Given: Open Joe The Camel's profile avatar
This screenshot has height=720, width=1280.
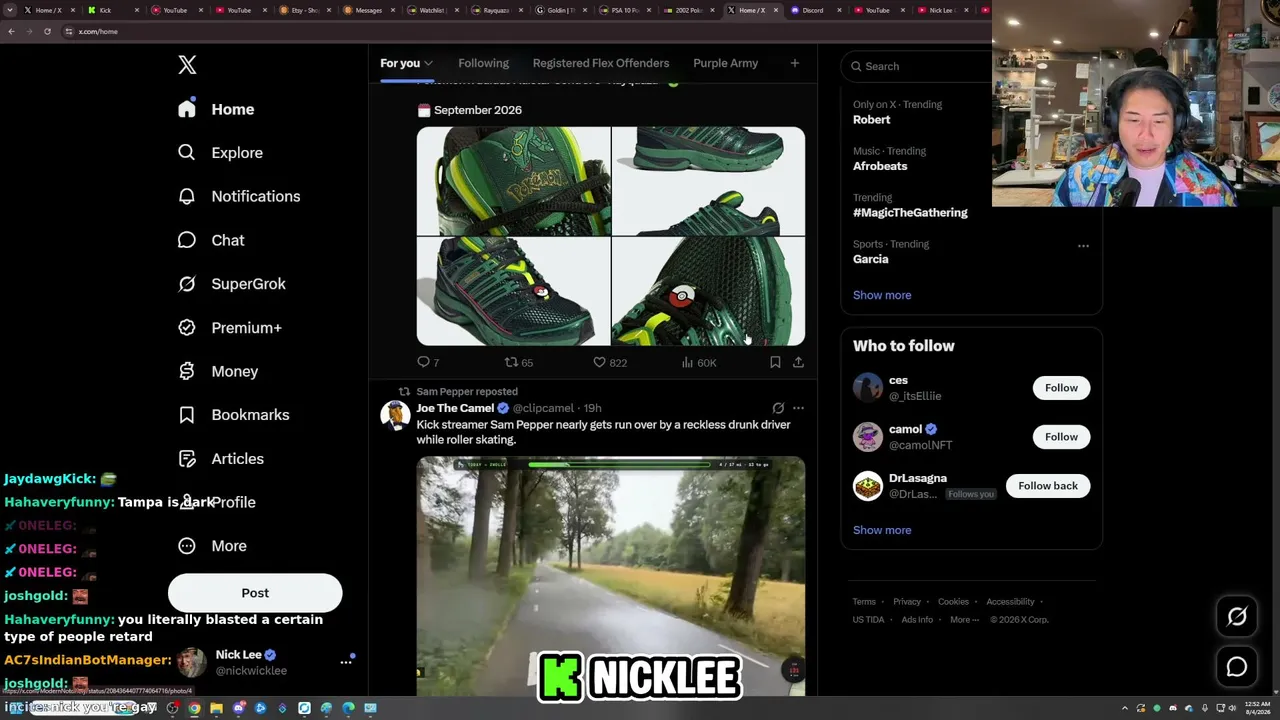Looking at the screenshot, I should [x=395, y=415].
